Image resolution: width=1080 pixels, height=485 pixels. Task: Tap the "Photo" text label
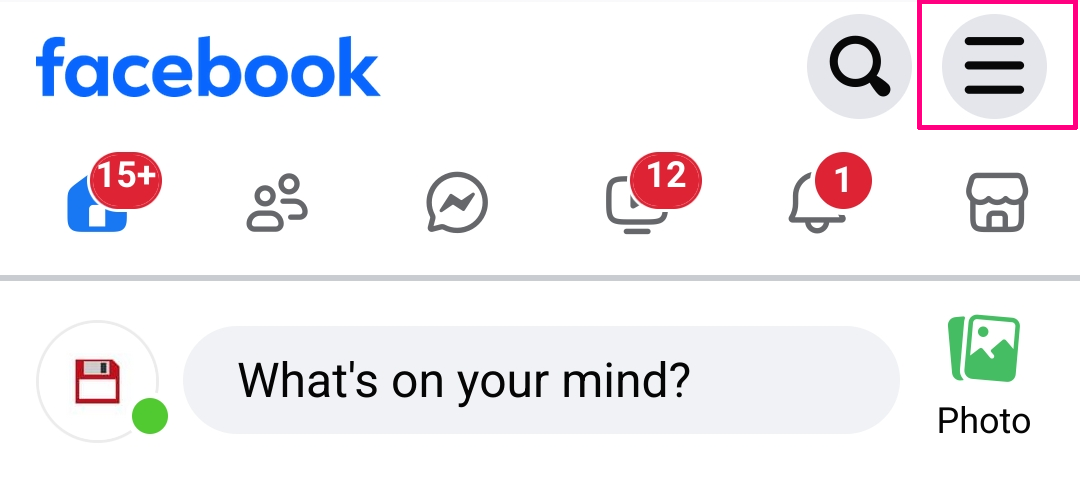[984, 421]
